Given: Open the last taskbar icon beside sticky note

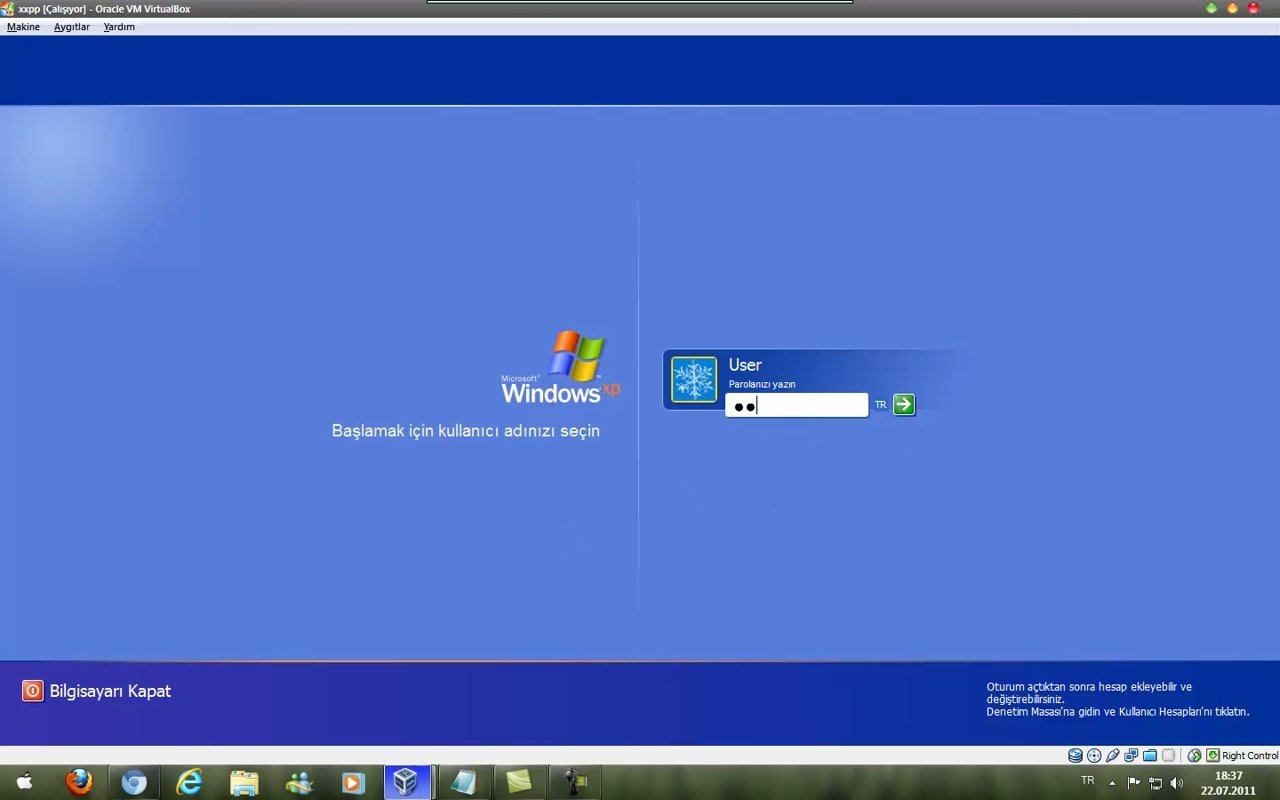Looking at the screenshot, I should click(575, 782).
